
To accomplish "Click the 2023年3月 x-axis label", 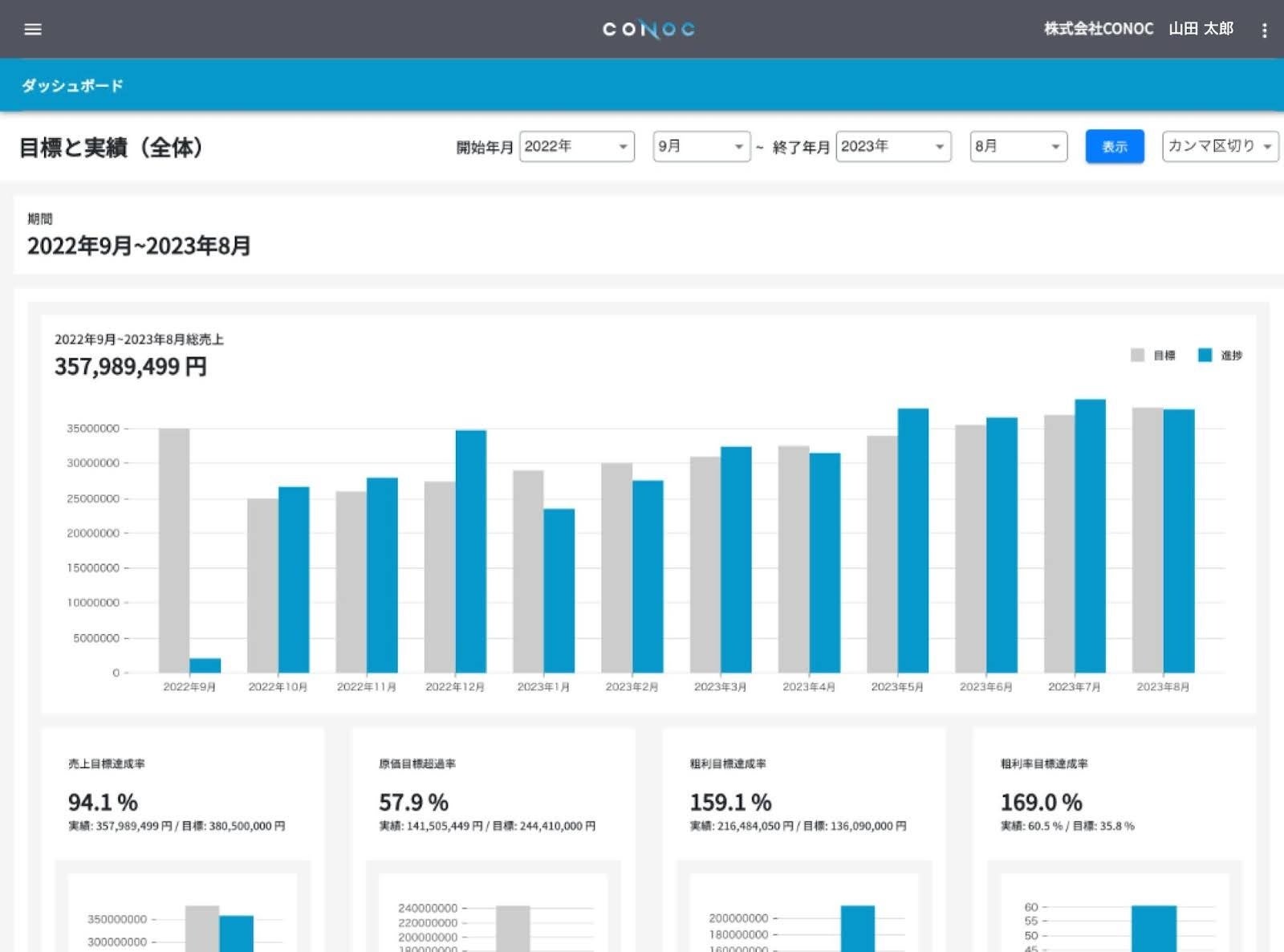I will 721,687.
